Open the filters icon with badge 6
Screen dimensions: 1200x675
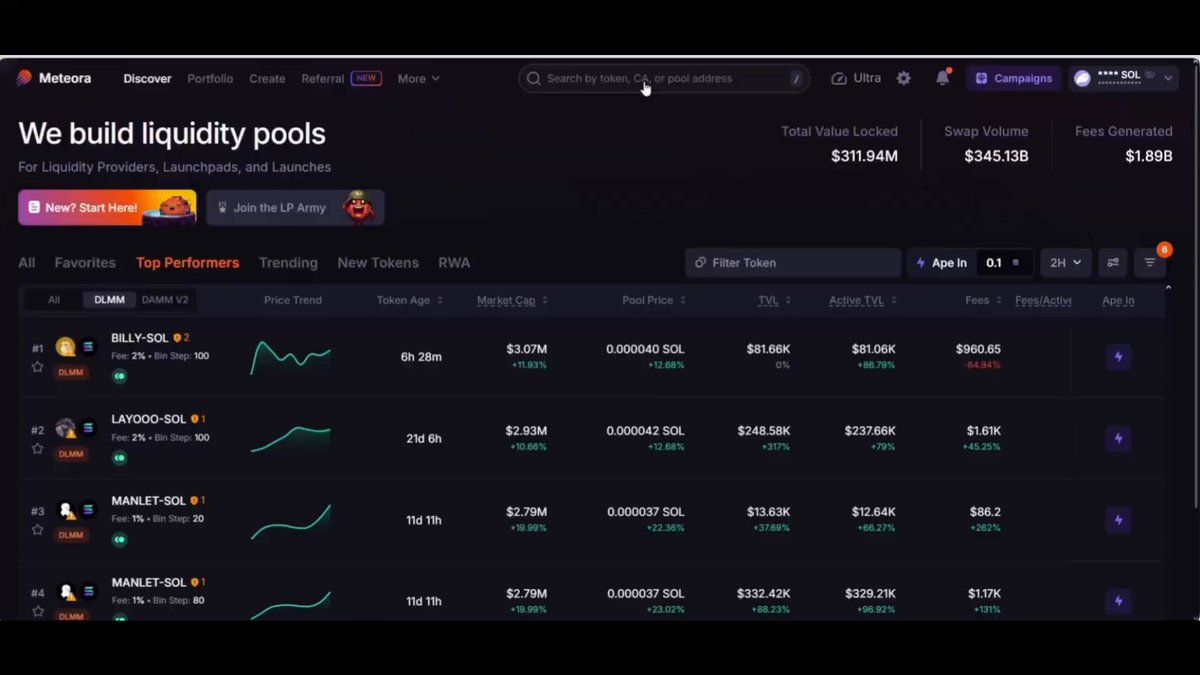pos(1150,263)
